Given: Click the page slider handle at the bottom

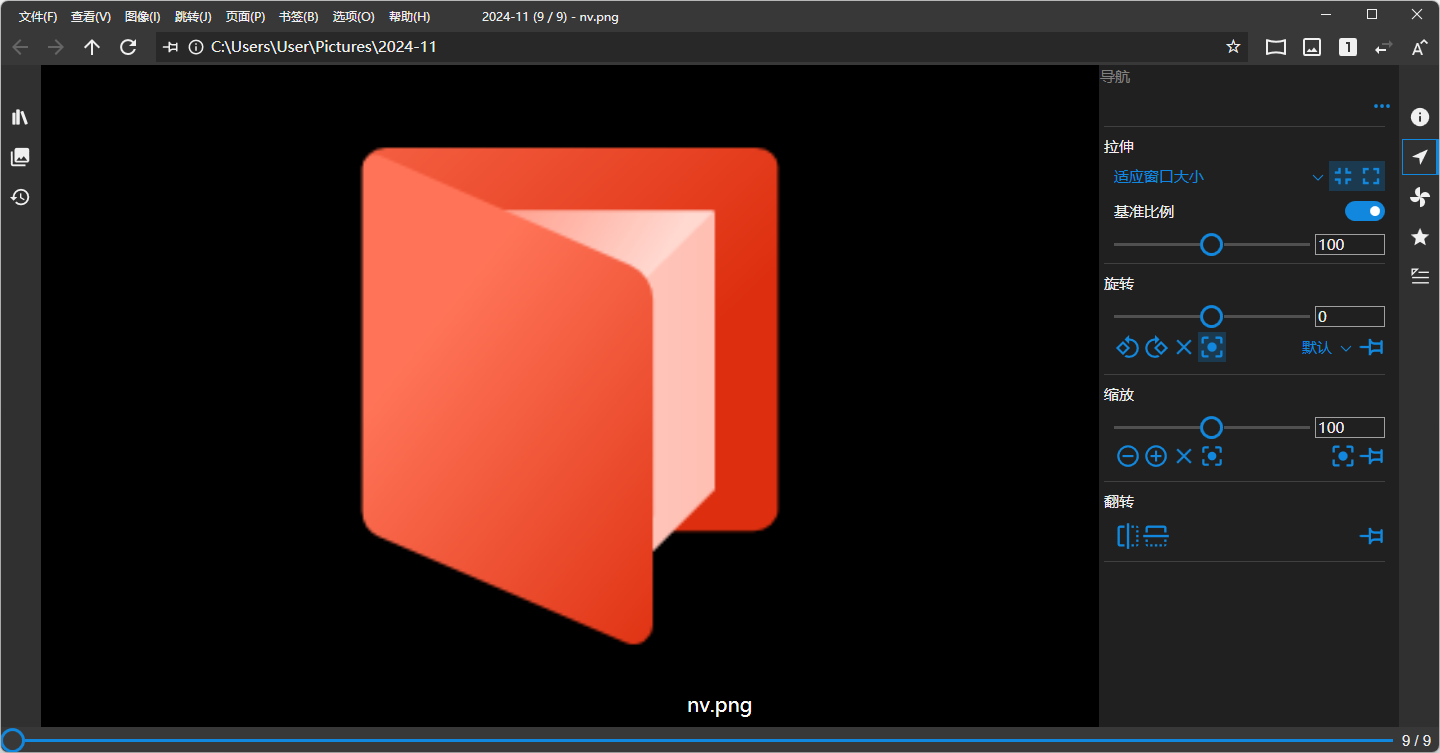Looking at the screenshot, I should click(x=12, y=740).
